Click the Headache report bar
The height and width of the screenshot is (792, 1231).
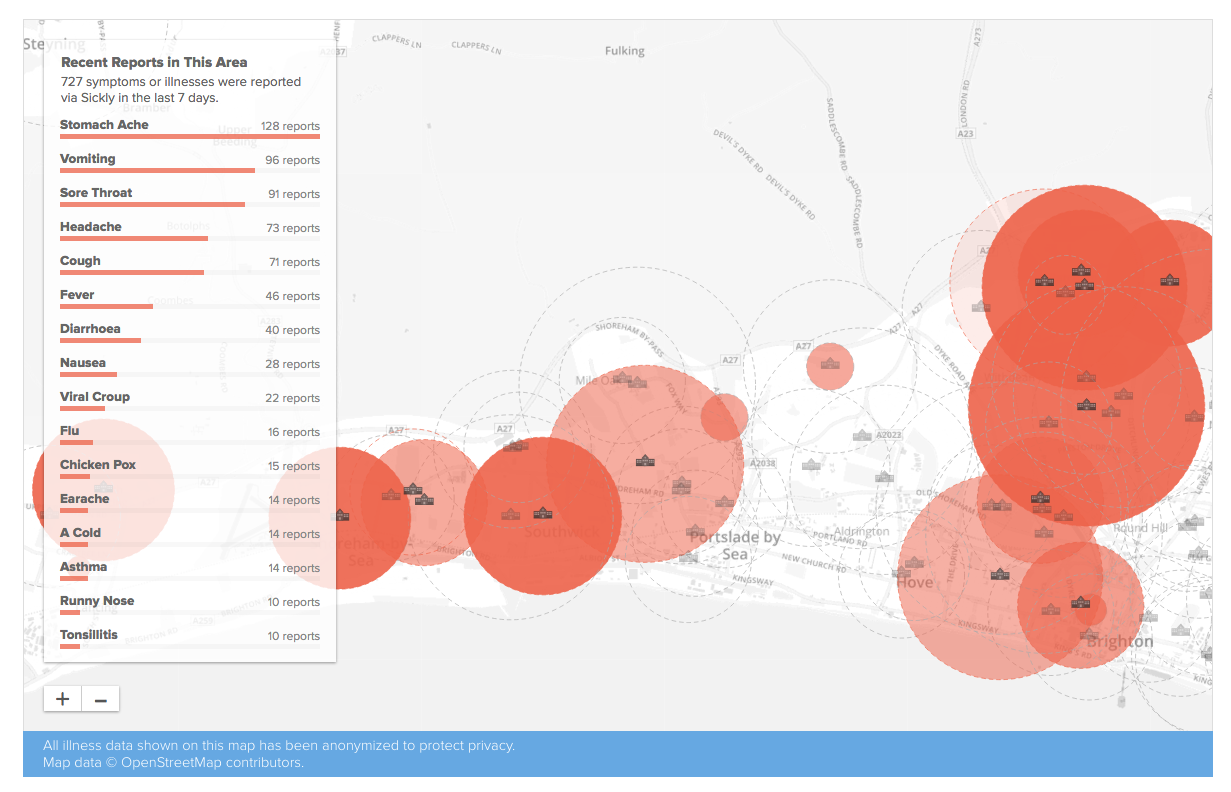134,238
